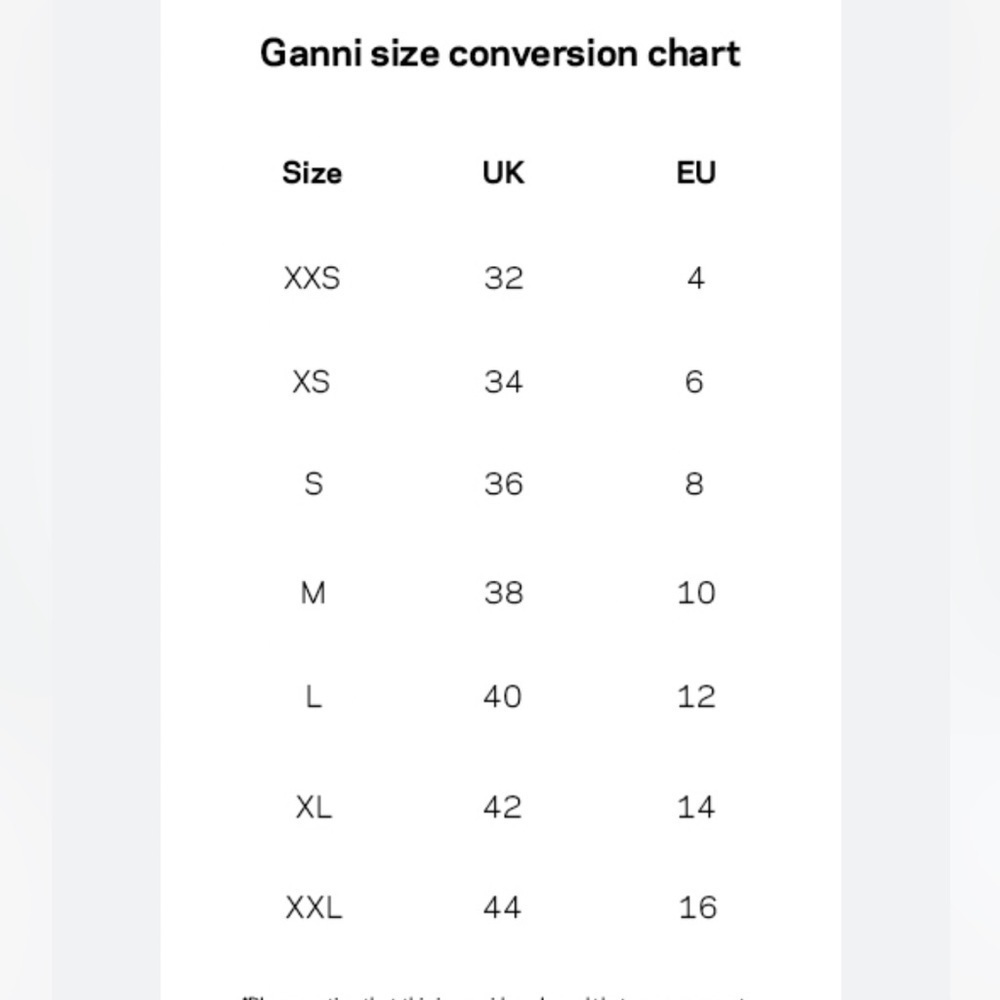Select the Size column header
Image resolution: width=1000 pixels, height=1000 pixels.
312,173
